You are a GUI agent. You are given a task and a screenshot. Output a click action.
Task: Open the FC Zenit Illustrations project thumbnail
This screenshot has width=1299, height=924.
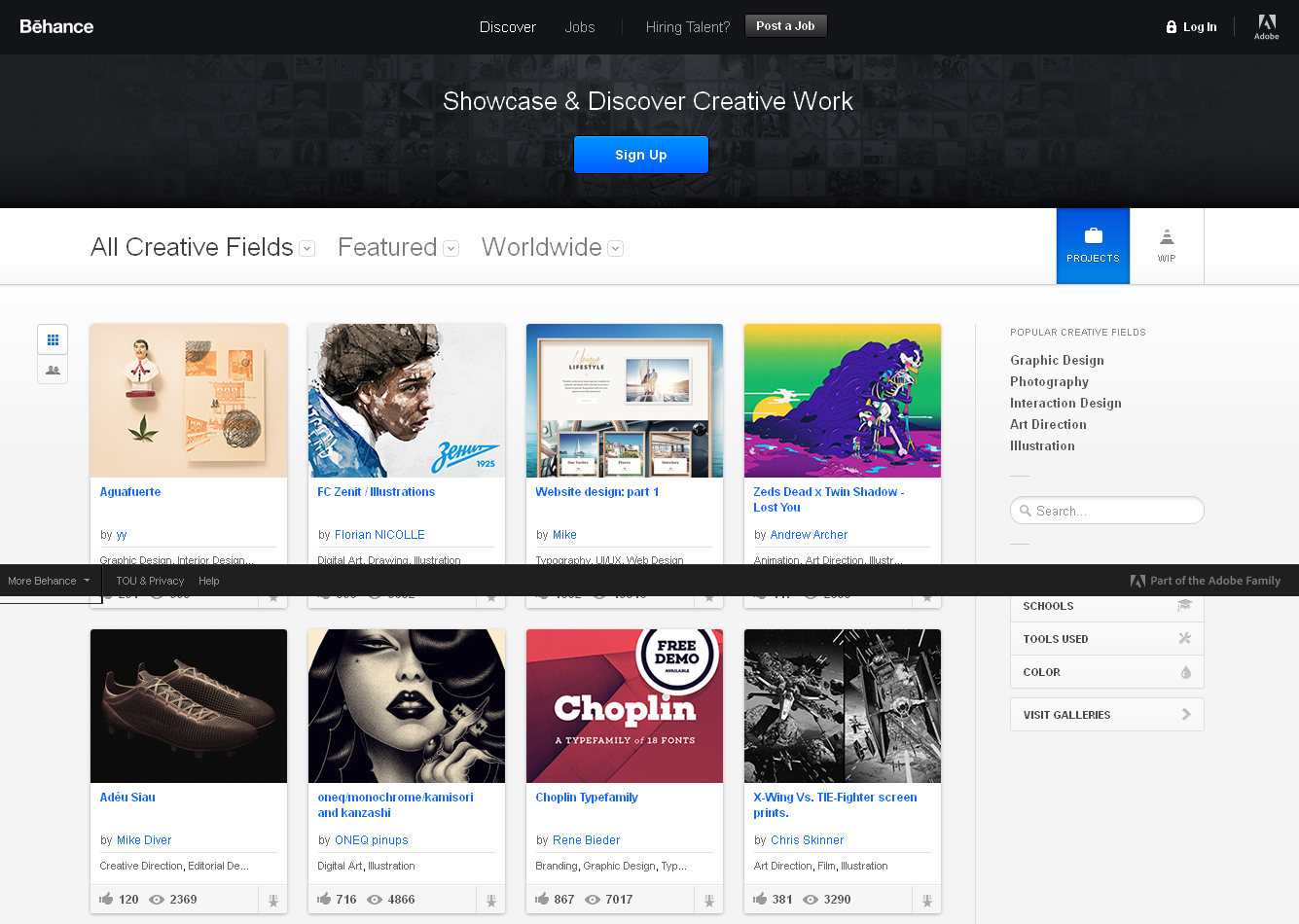tap(406, 400)
